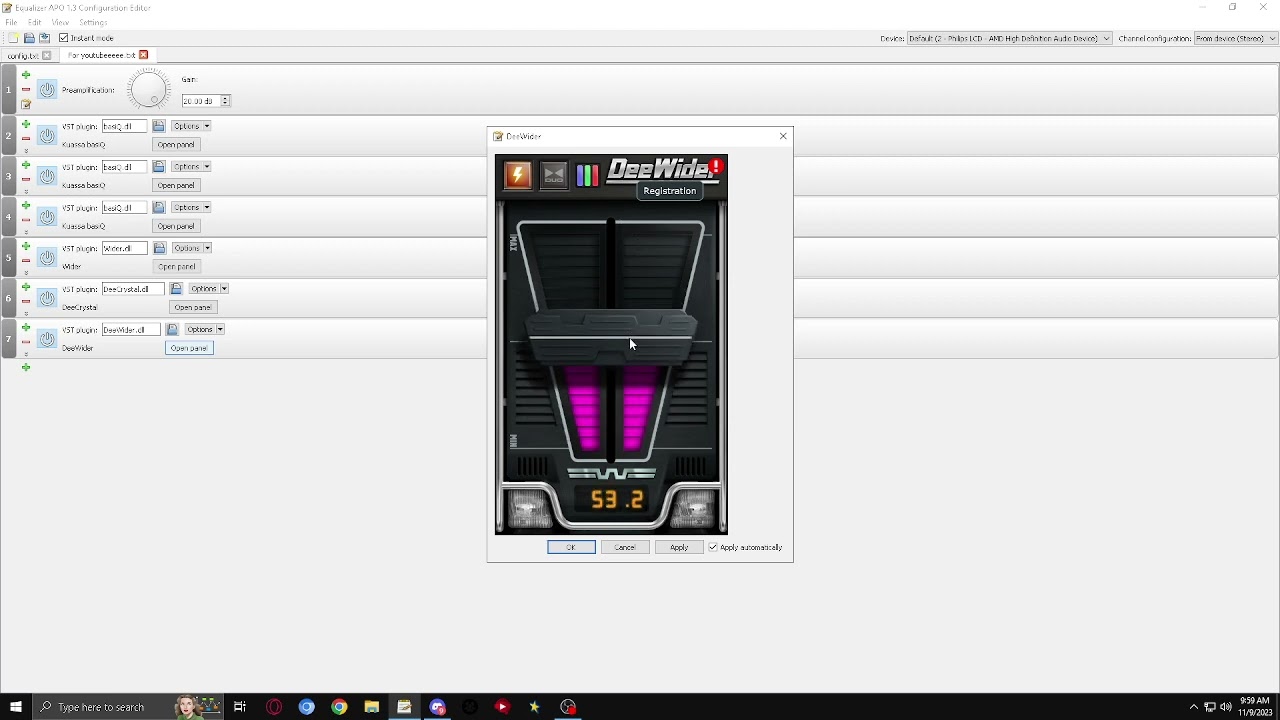The image size is (1280, 720).
Task: Click the green plus in row 1
Action: (x=26, y=75)
